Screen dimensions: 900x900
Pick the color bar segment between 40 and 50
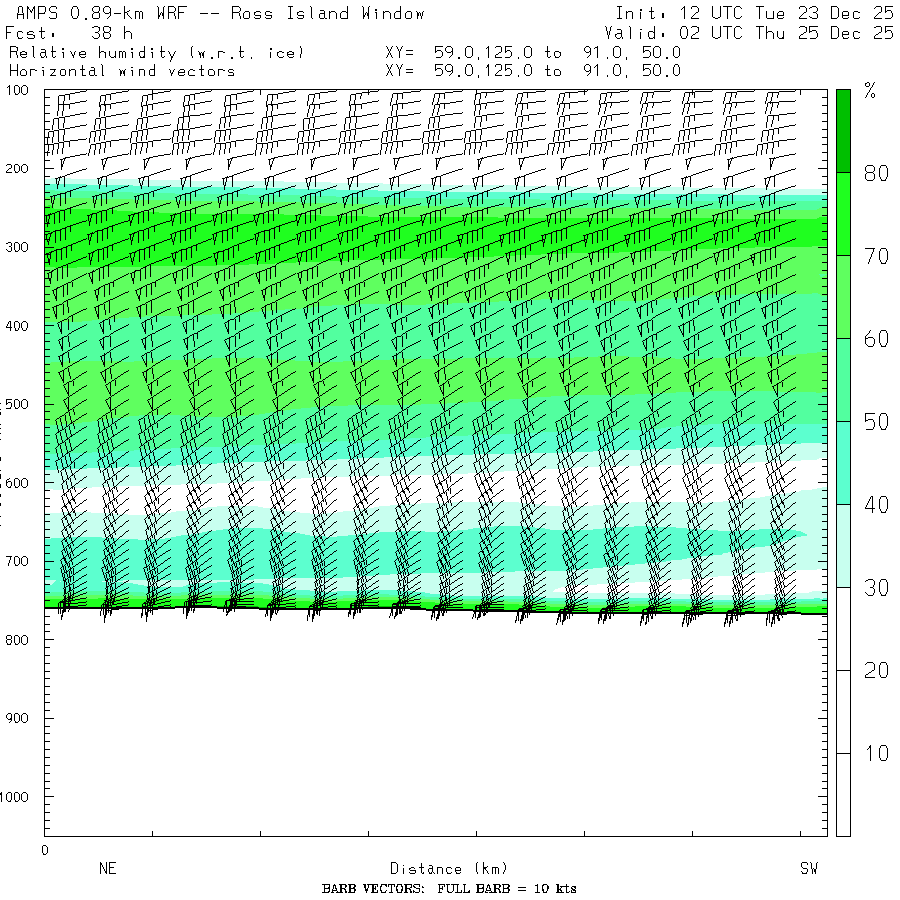tap(843, 463)
